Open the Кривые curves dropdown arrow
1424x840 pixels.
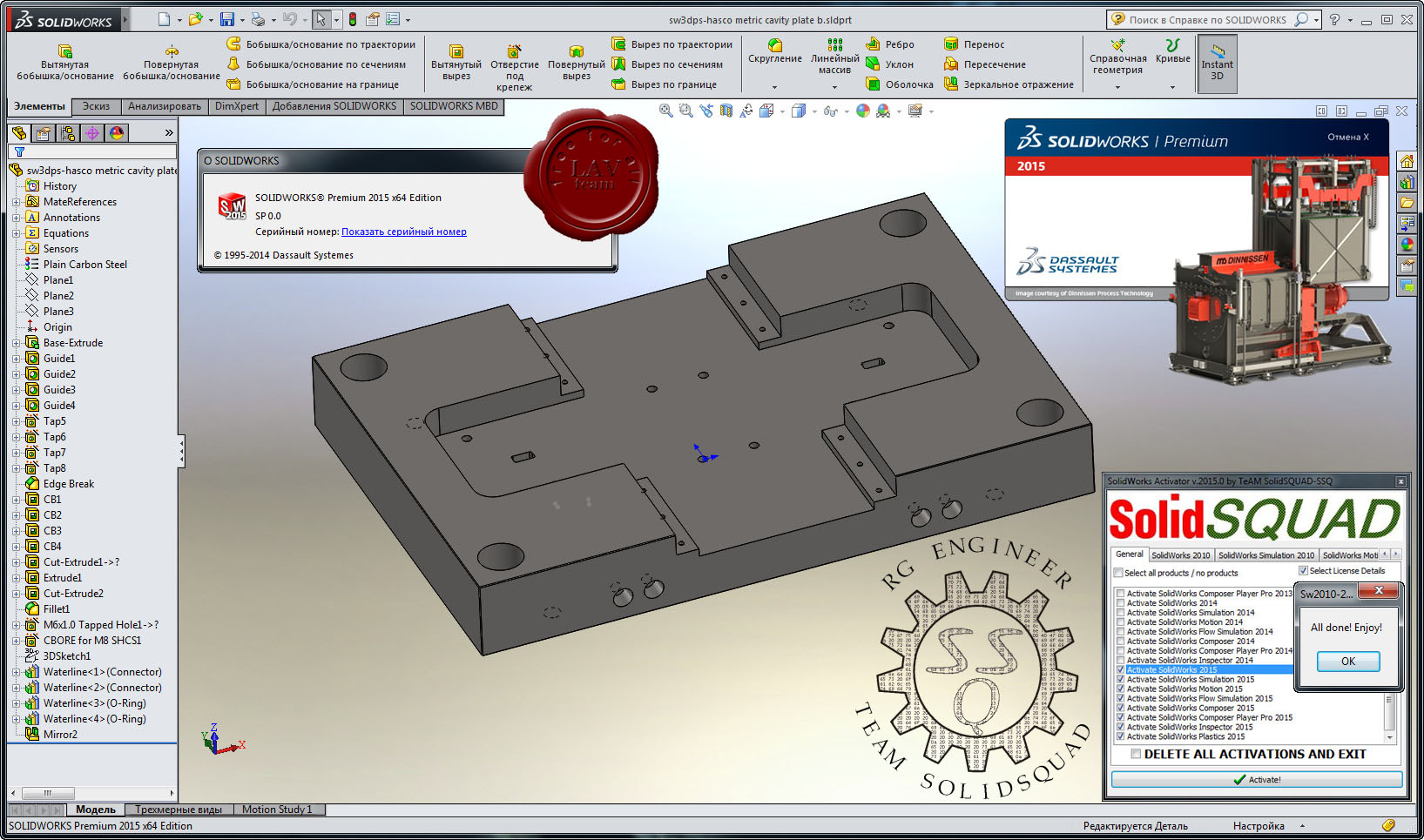coord(1172,87)
